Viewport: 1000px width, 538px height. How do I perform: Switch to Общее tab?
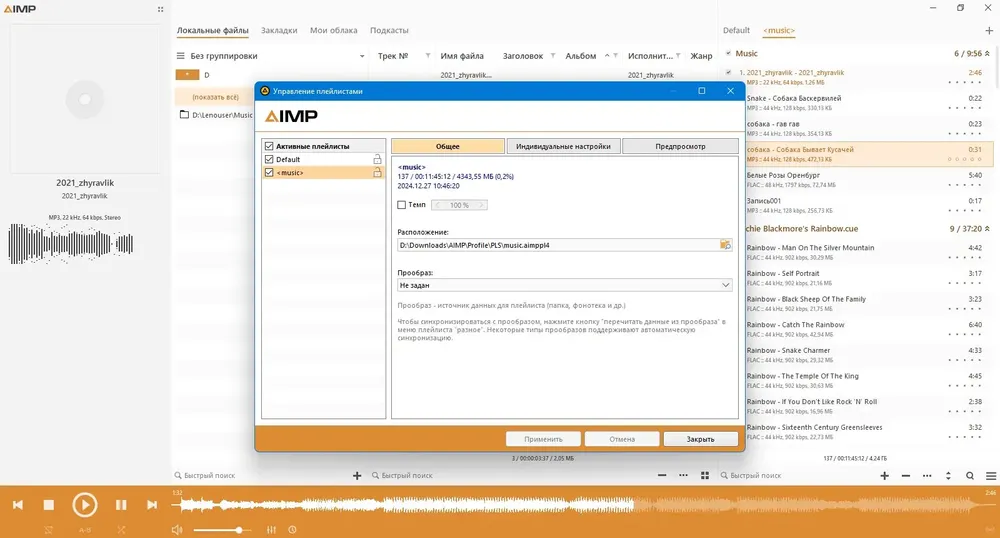pos(448,146)
